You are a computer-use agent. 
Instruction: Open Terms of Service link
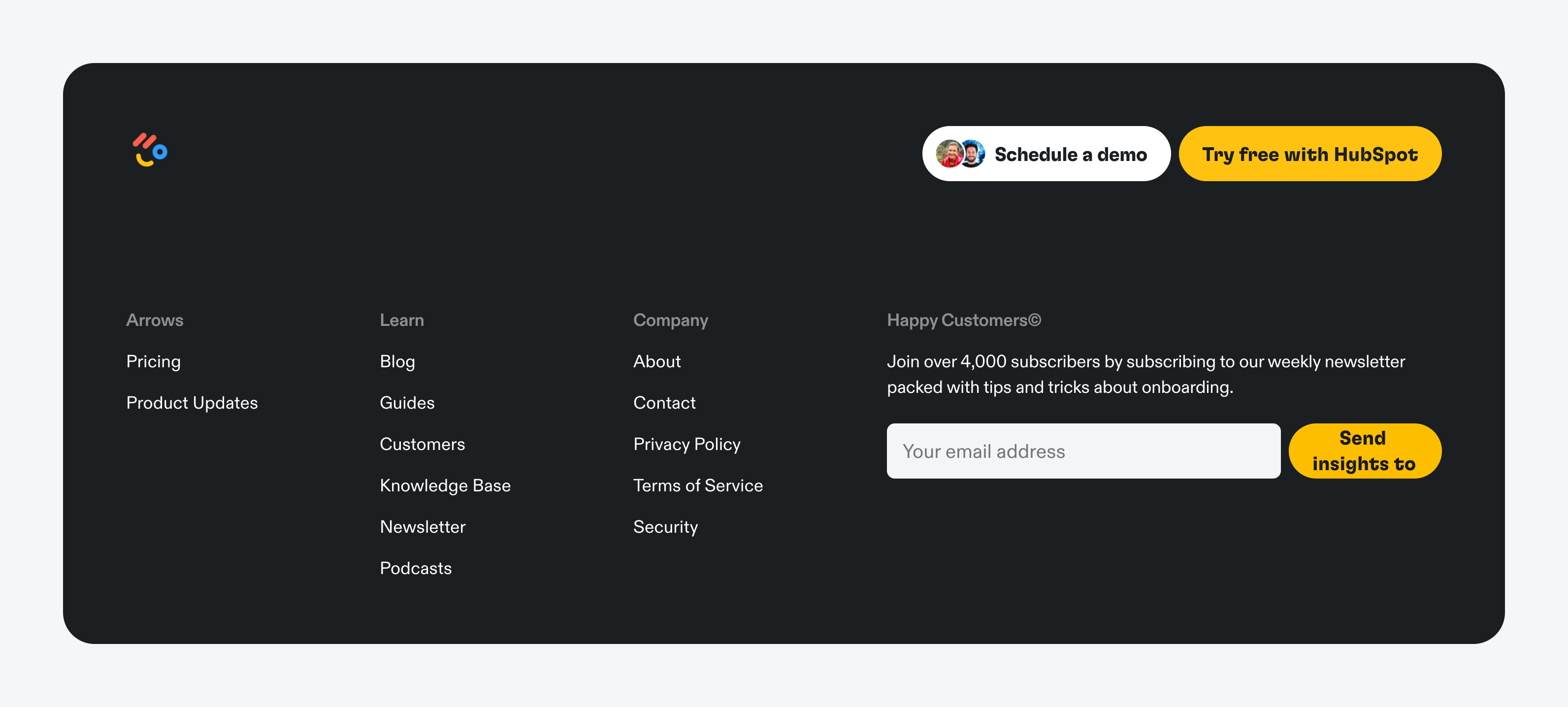pyautogui.click(x=697, y=485)
